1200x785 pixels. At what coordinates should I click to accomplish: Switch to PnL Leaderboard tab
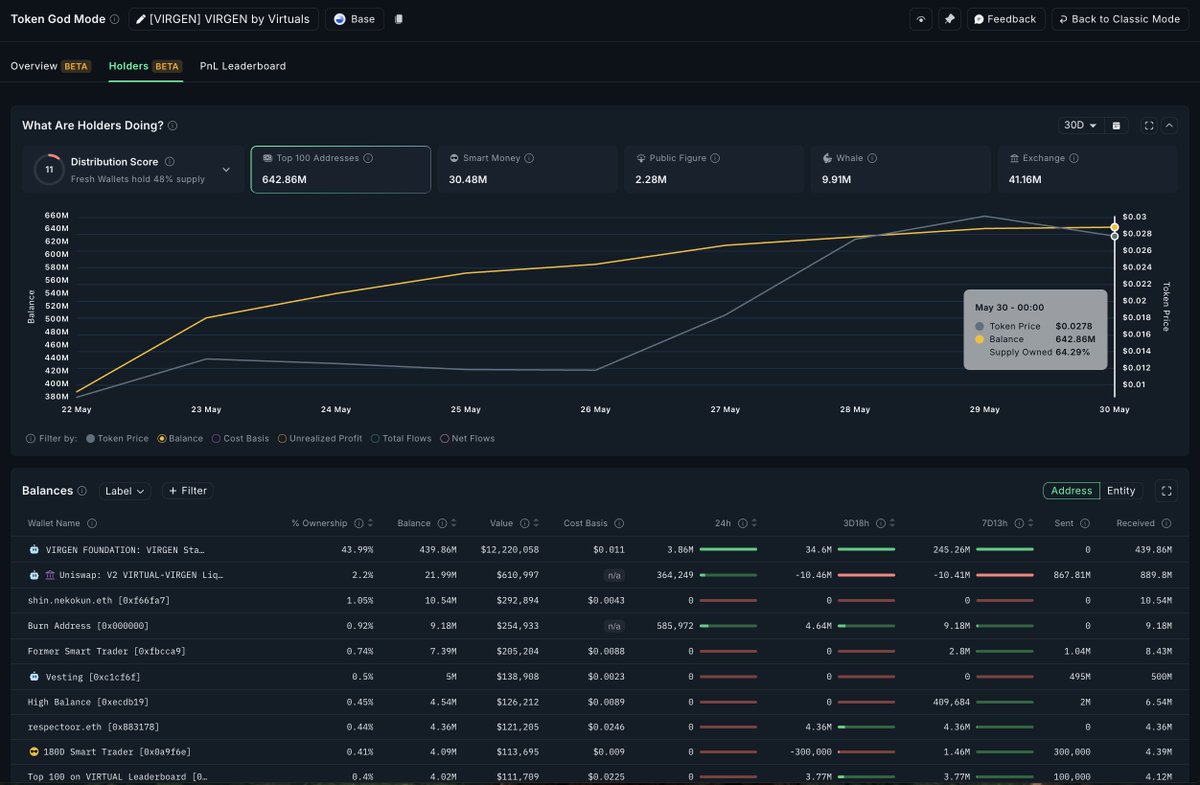click(243, 66)
